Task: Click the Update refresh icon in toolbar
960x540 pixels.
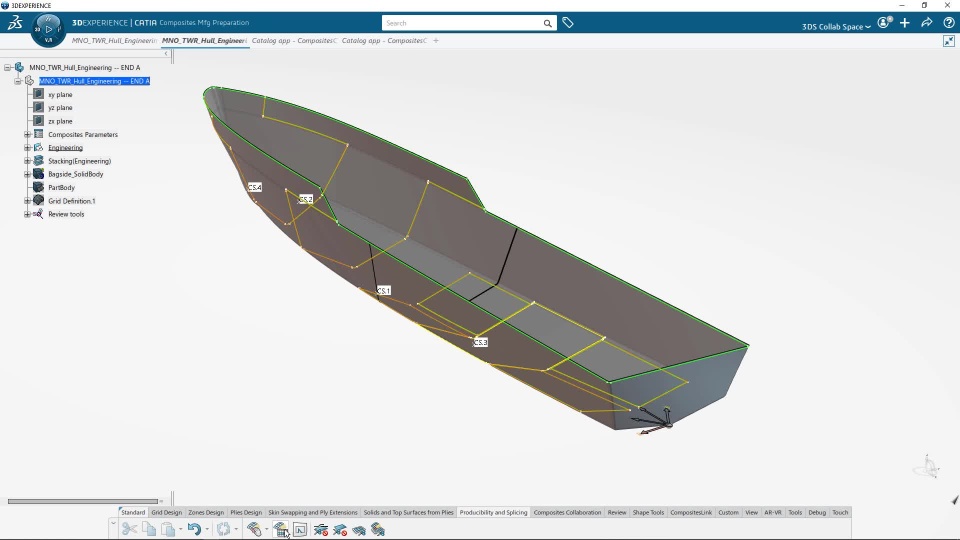Action: 223,529
